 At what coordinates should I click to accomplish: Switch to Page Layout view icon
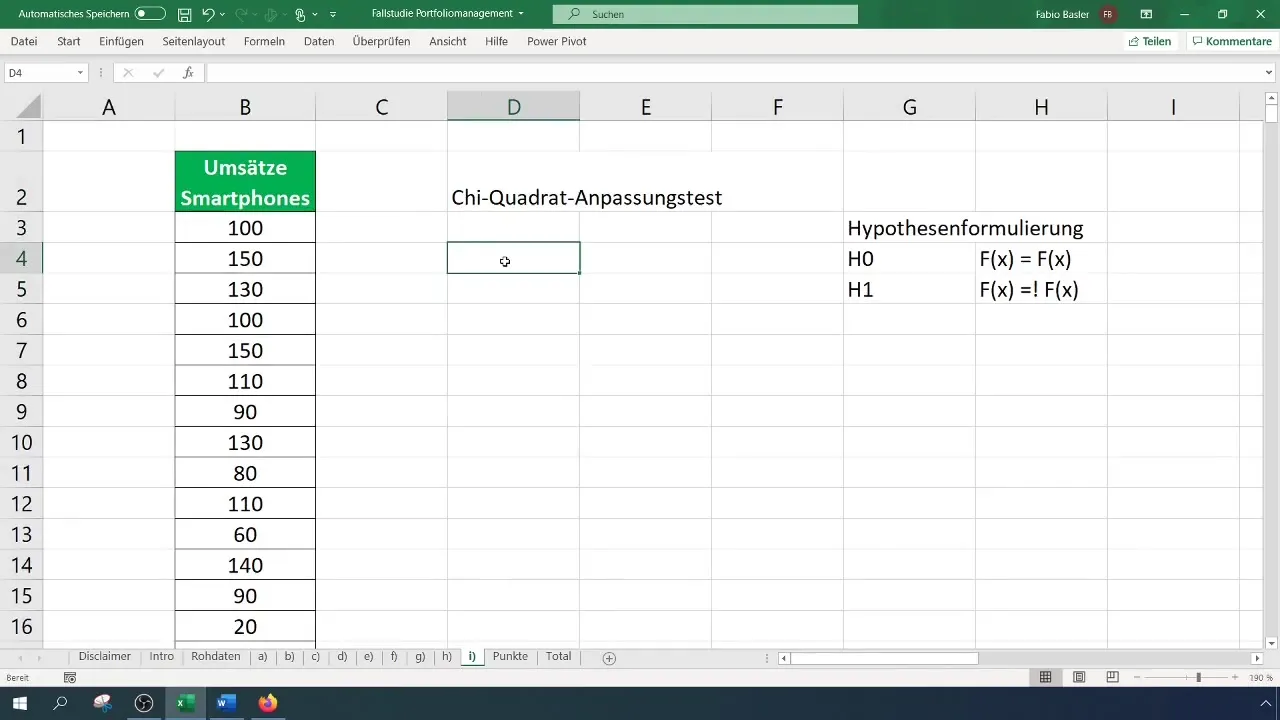coord(1079,677)
